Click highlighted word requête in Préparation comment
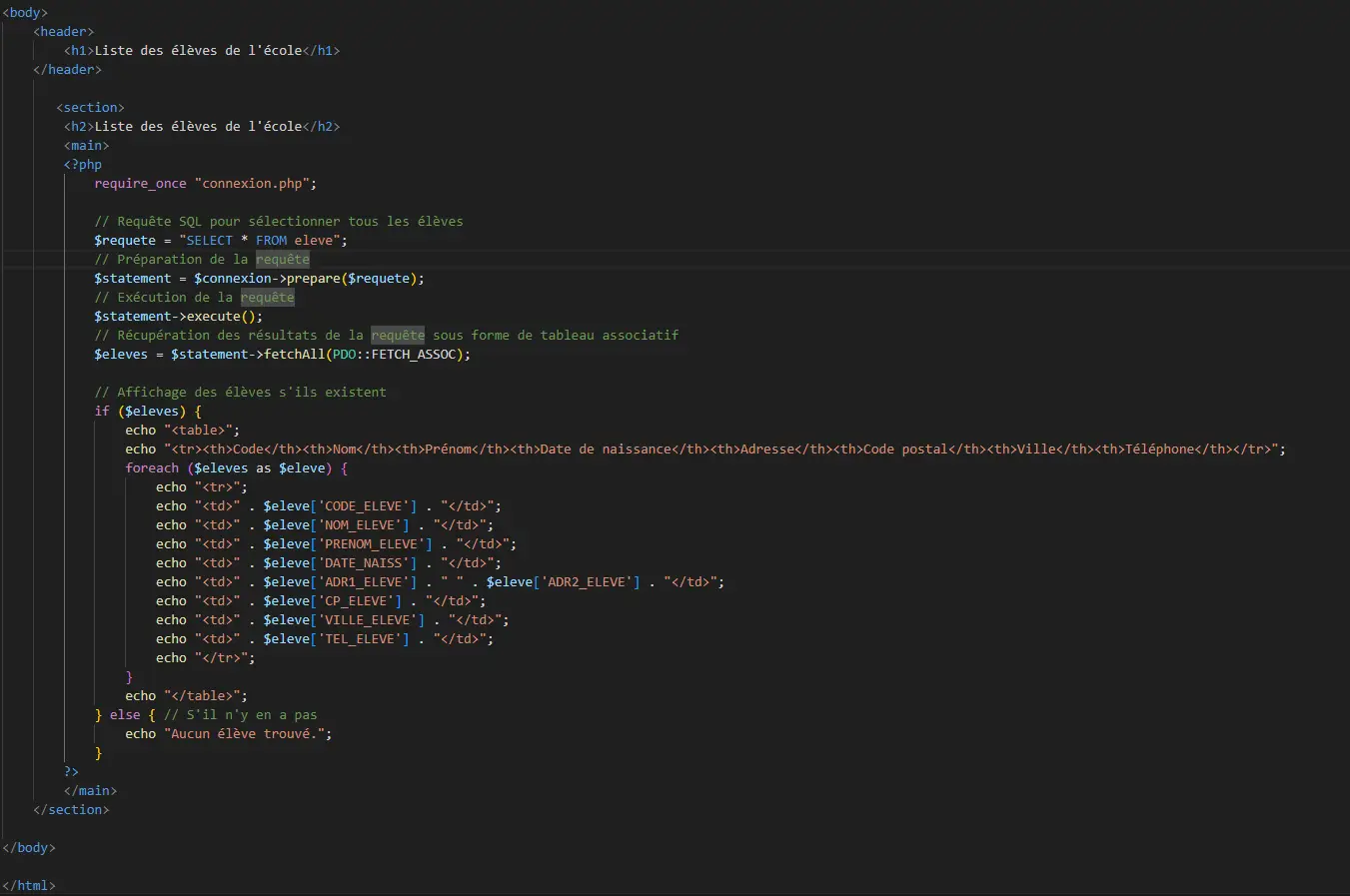This screenshot has width=1350, height=896. tap(282, 260)
